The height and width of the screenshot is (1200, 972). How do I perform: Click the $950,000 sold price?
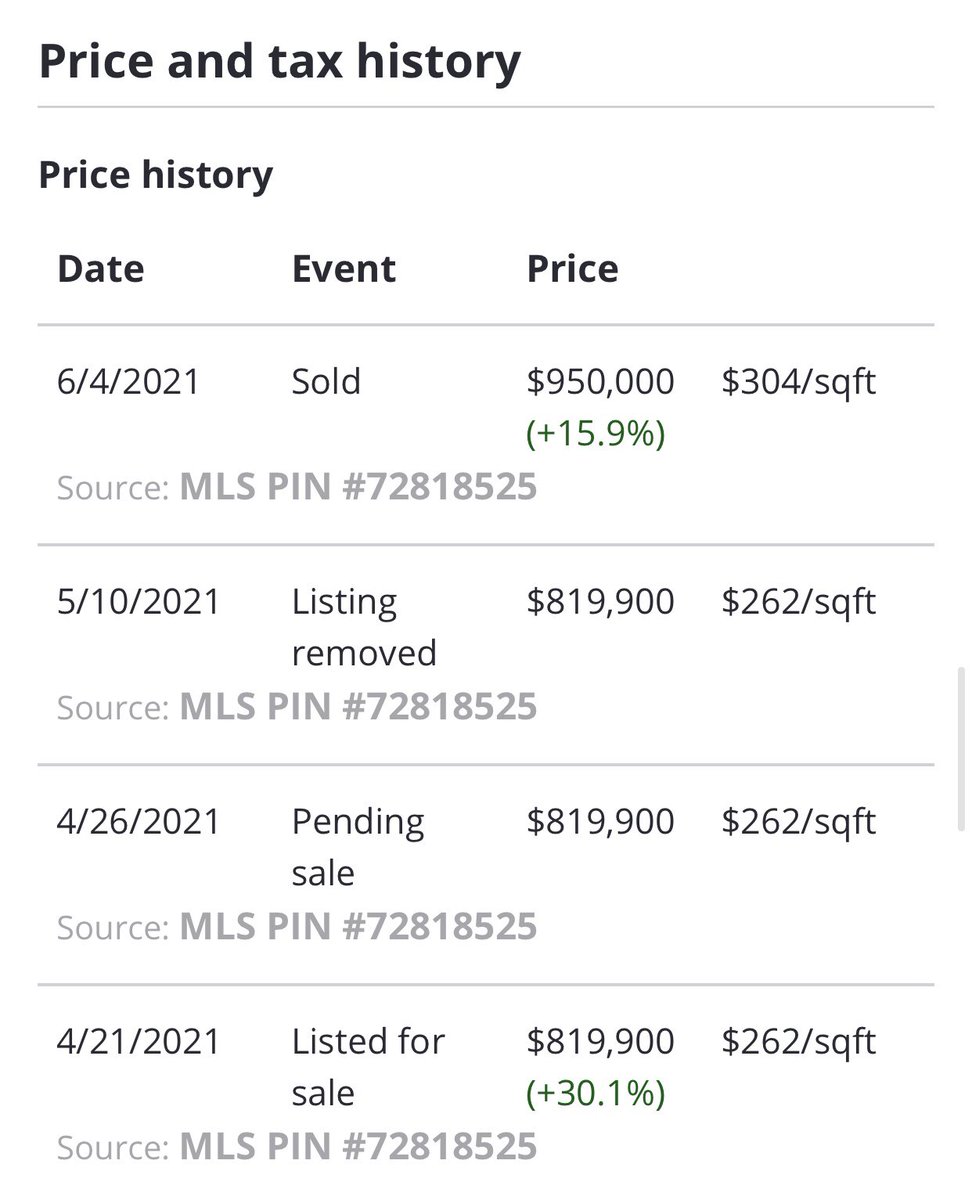(600, 382)
